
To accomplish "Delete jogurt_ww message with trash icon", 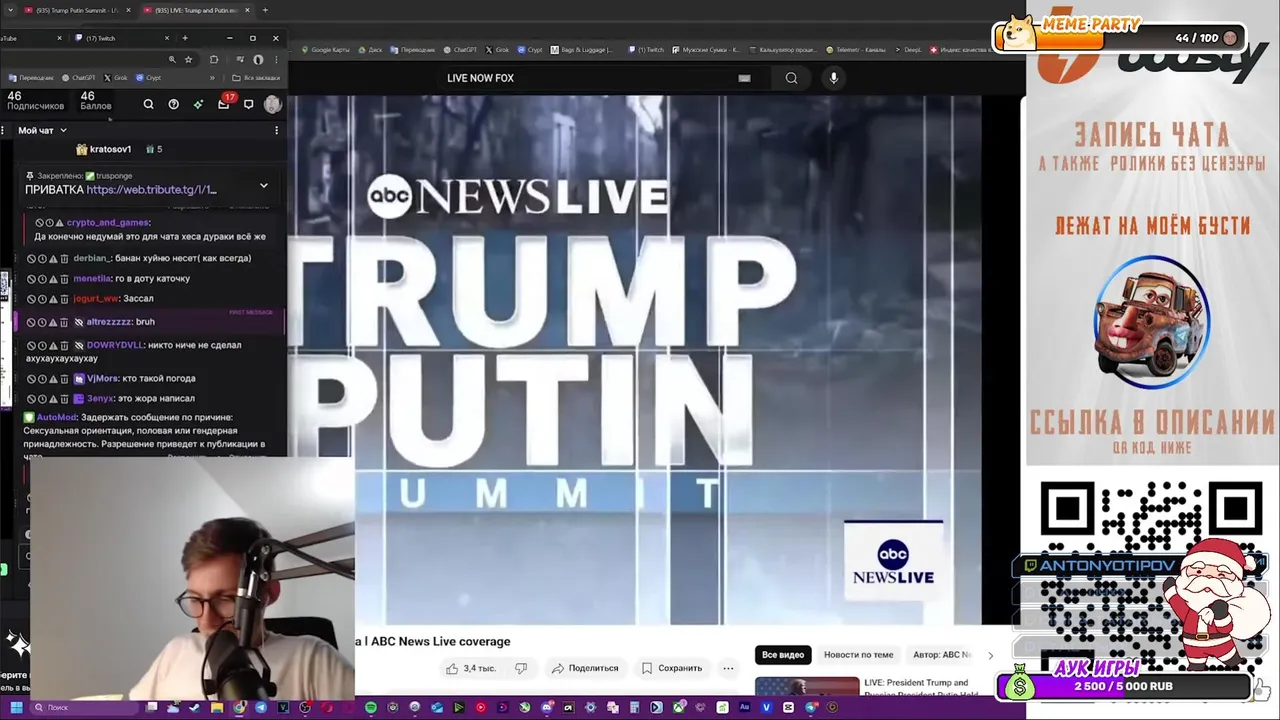I will point(64,298).
